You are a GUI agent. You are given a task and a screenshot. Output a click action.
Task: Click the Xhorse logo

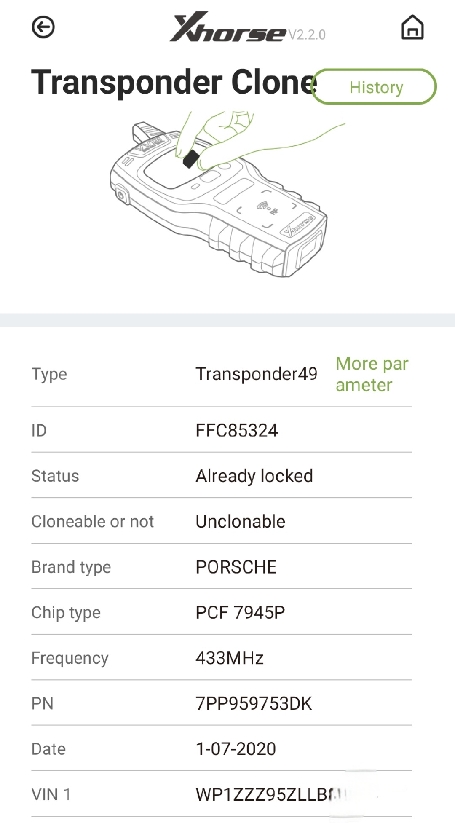pos(228,29)
